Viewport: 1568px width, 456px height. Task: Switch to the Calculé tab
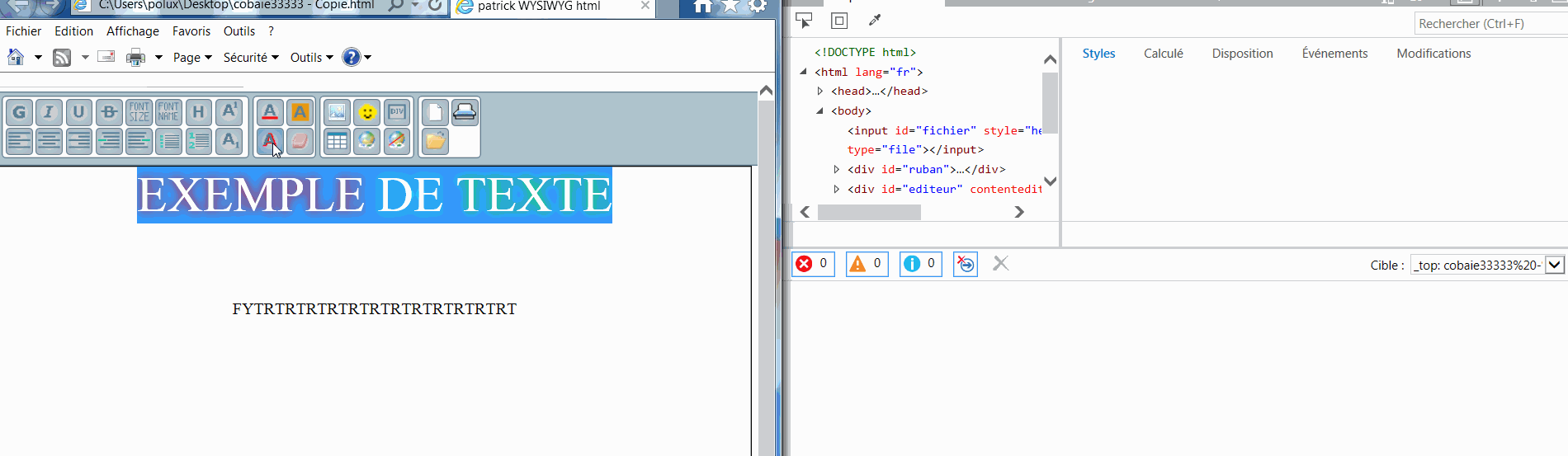point(1164,54)
